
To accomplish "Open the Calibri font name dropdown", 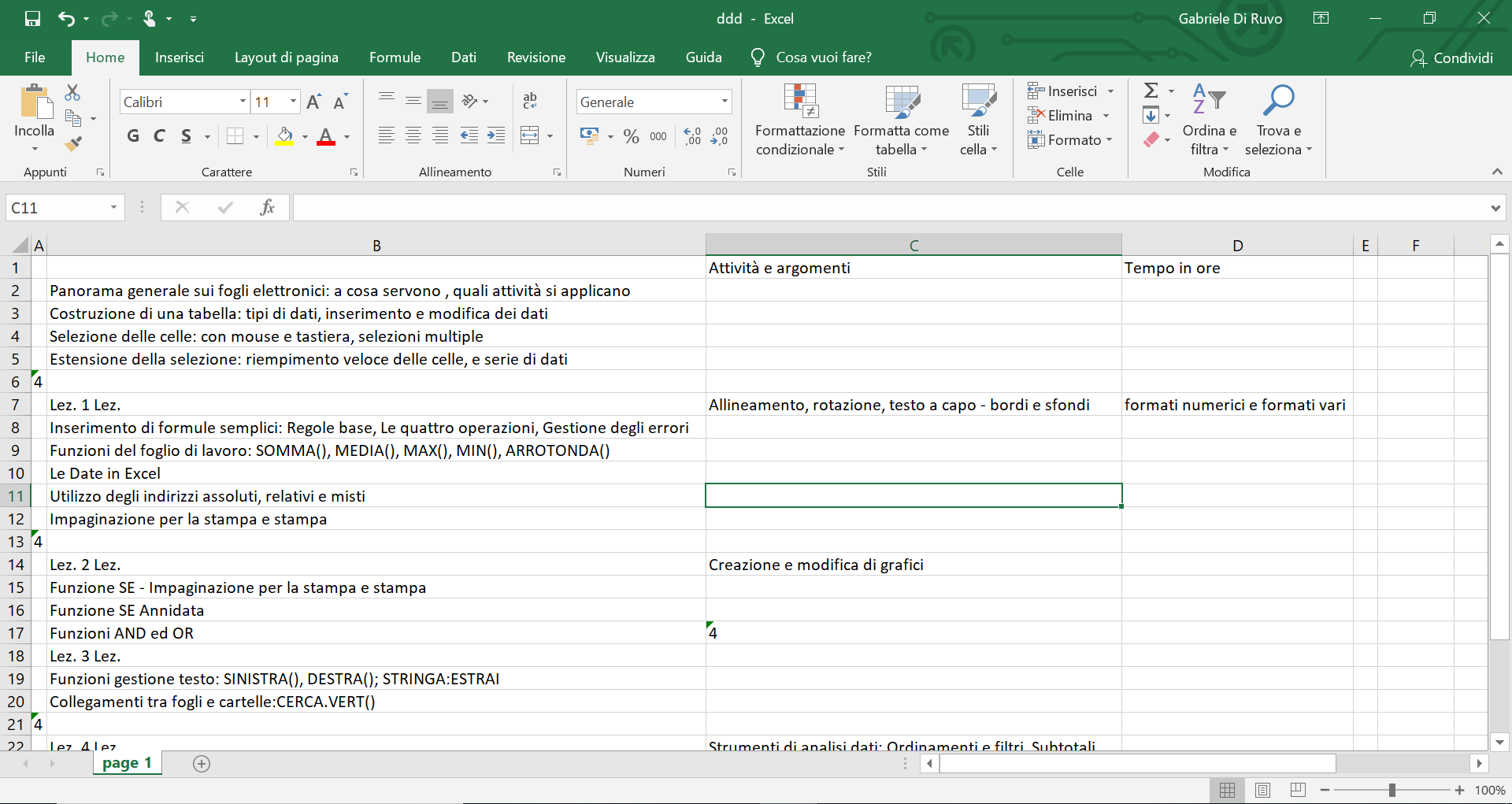I will [243, 102].
